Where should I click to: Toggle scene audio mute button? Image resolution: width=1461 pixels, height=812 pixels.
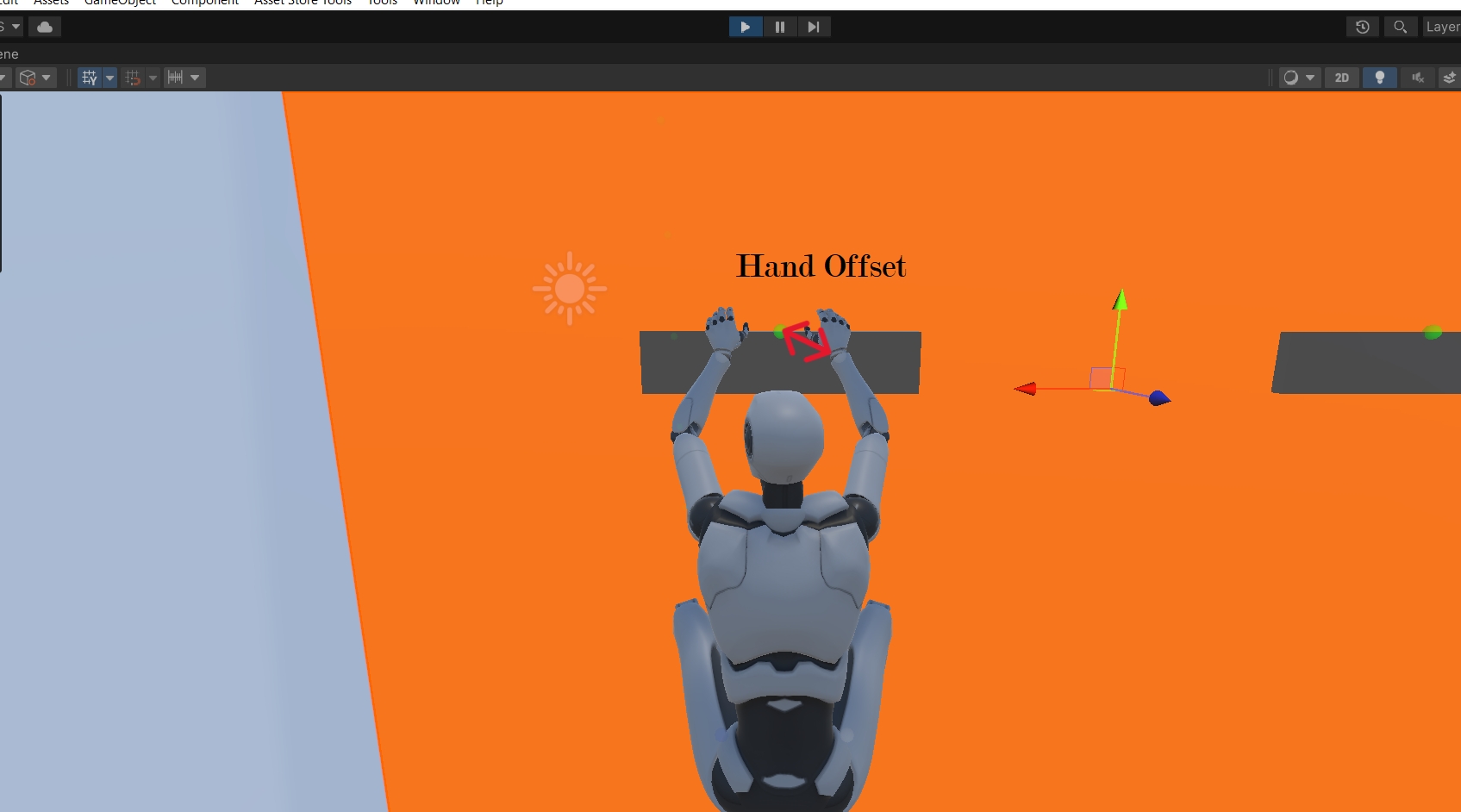[x=1417, y=78]
